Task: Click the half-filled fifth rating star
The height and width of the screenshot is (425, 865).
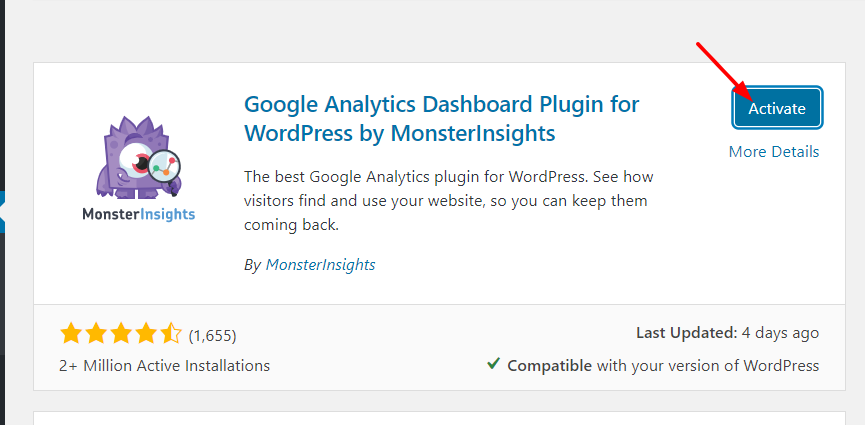Action: (171, 334)
